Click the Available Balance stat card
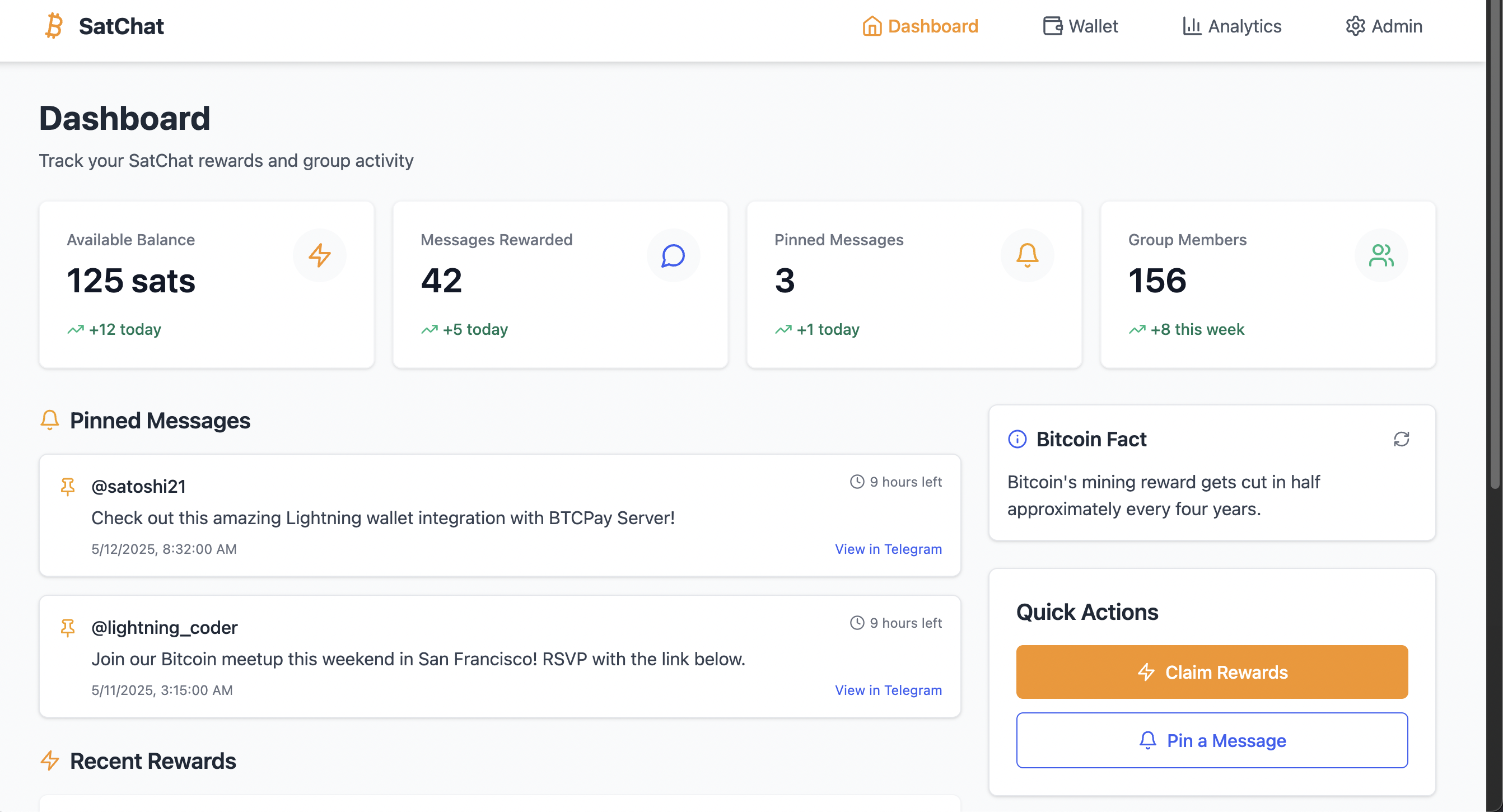The height and width of the screenshot is (812, 1503). (x=207, y=284)
